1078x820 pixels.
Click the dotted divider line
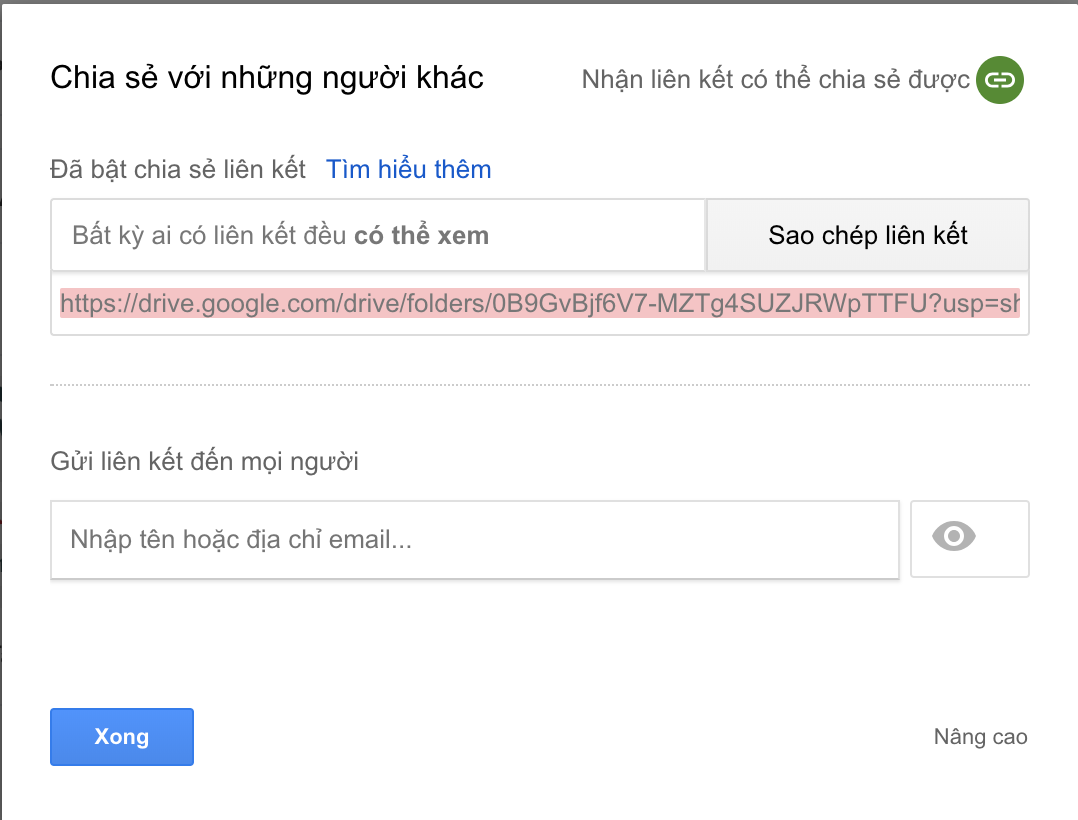pyautogui.click(x=540, y=384)
